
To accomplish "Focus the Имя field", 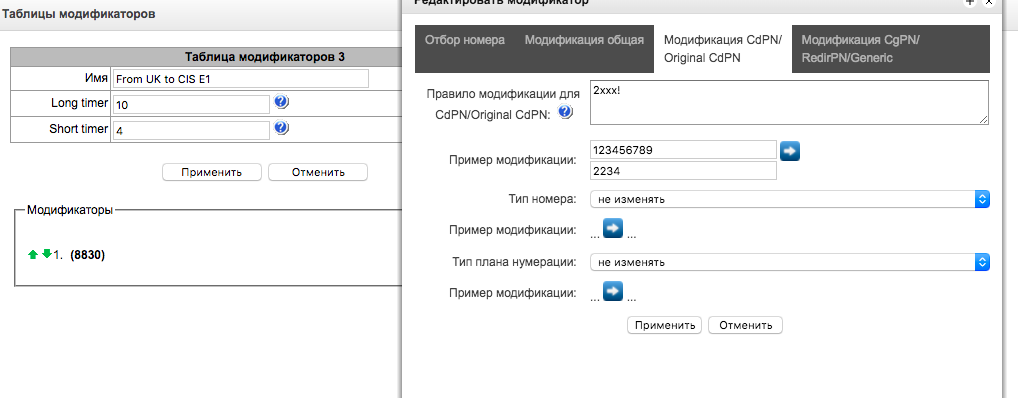I will click(241, 79).
